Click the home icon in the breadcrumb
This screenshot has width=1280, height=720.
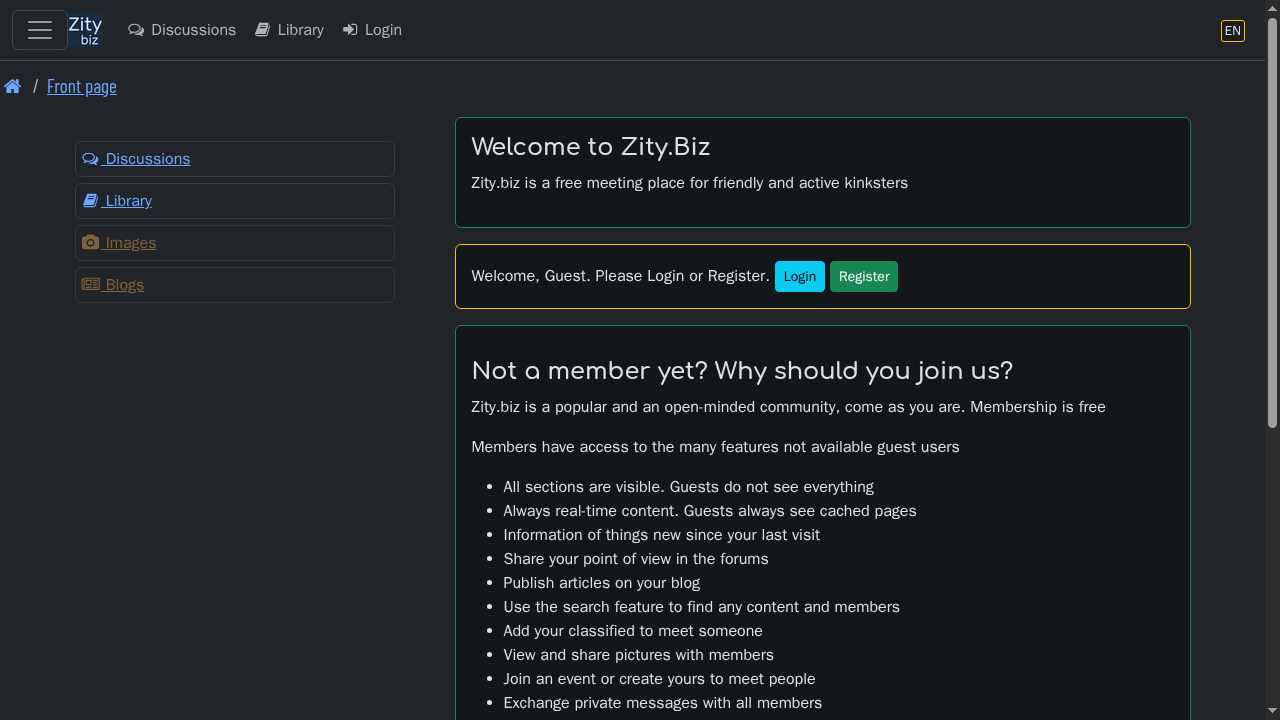13,86
